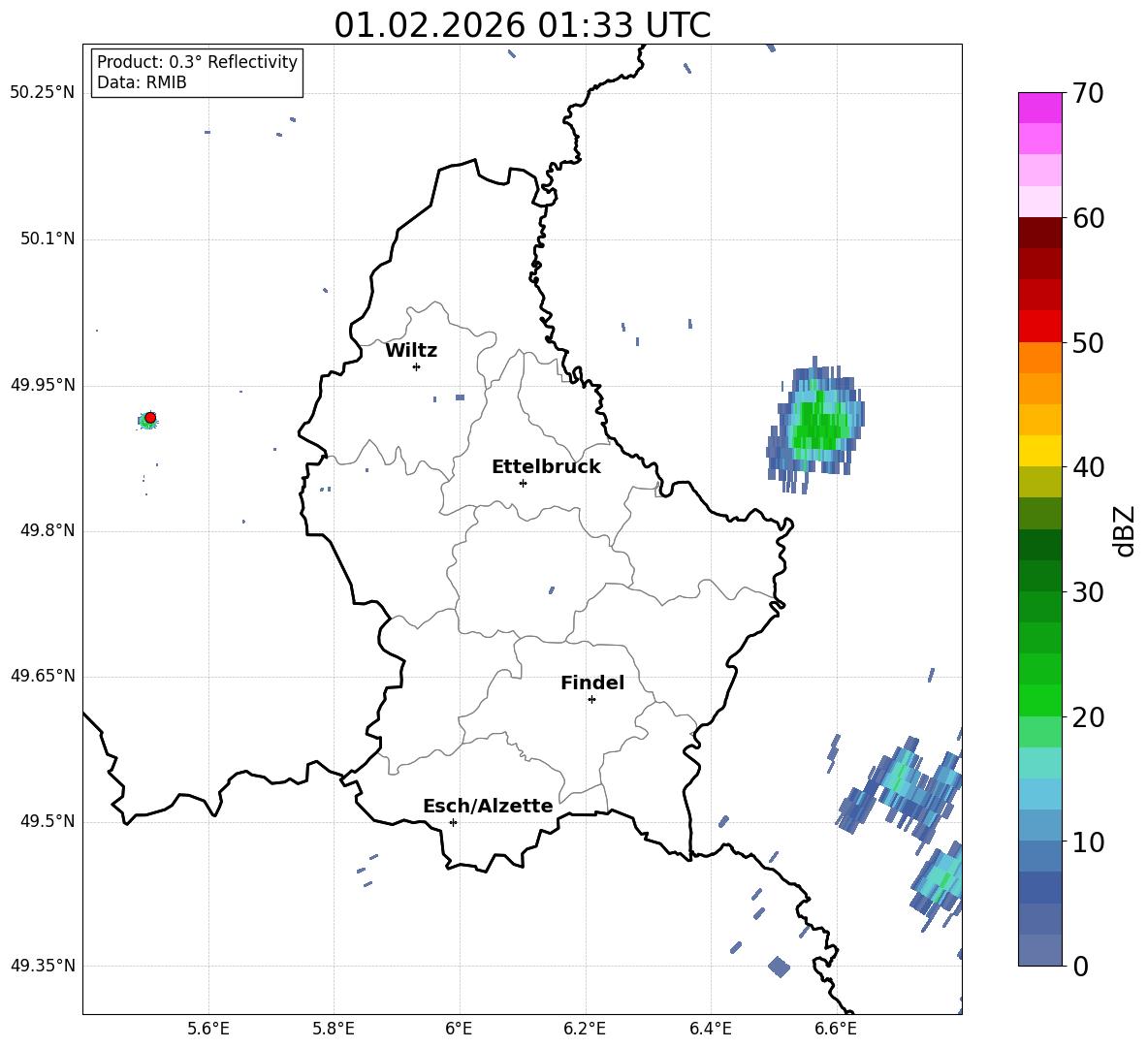Viewport: 1148px width, 1048px height.
Task: Click the 49.8°N latitude label
Action: 48,530
